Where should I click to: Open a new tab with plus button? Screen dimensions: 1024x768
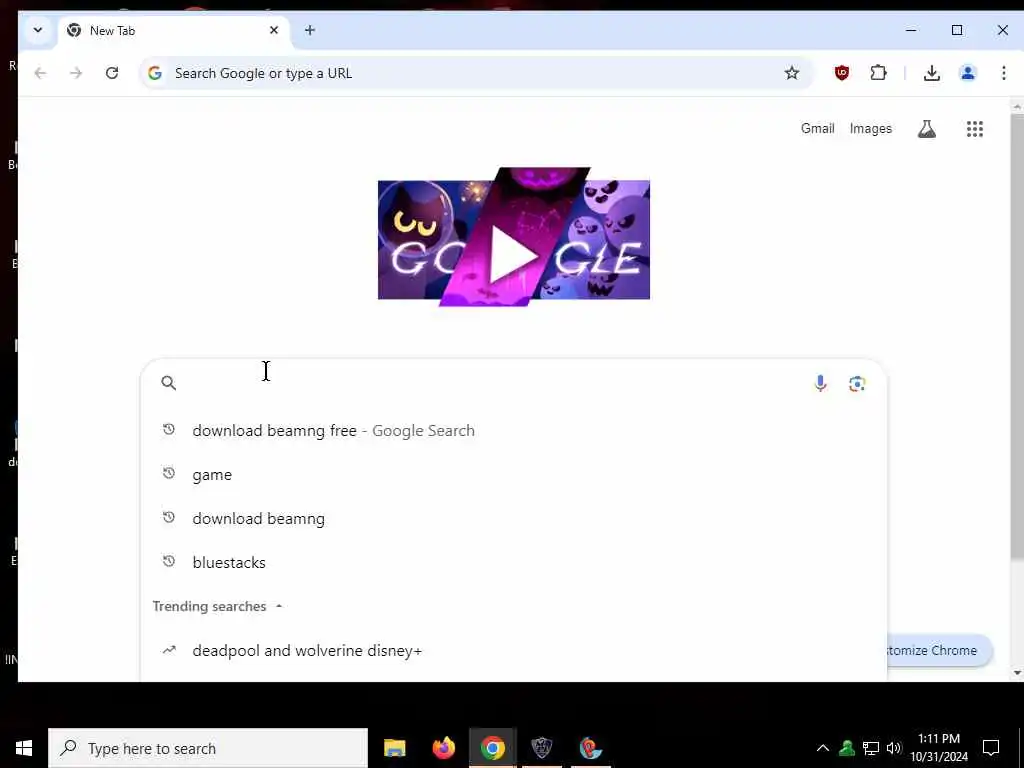click(310, 31)
